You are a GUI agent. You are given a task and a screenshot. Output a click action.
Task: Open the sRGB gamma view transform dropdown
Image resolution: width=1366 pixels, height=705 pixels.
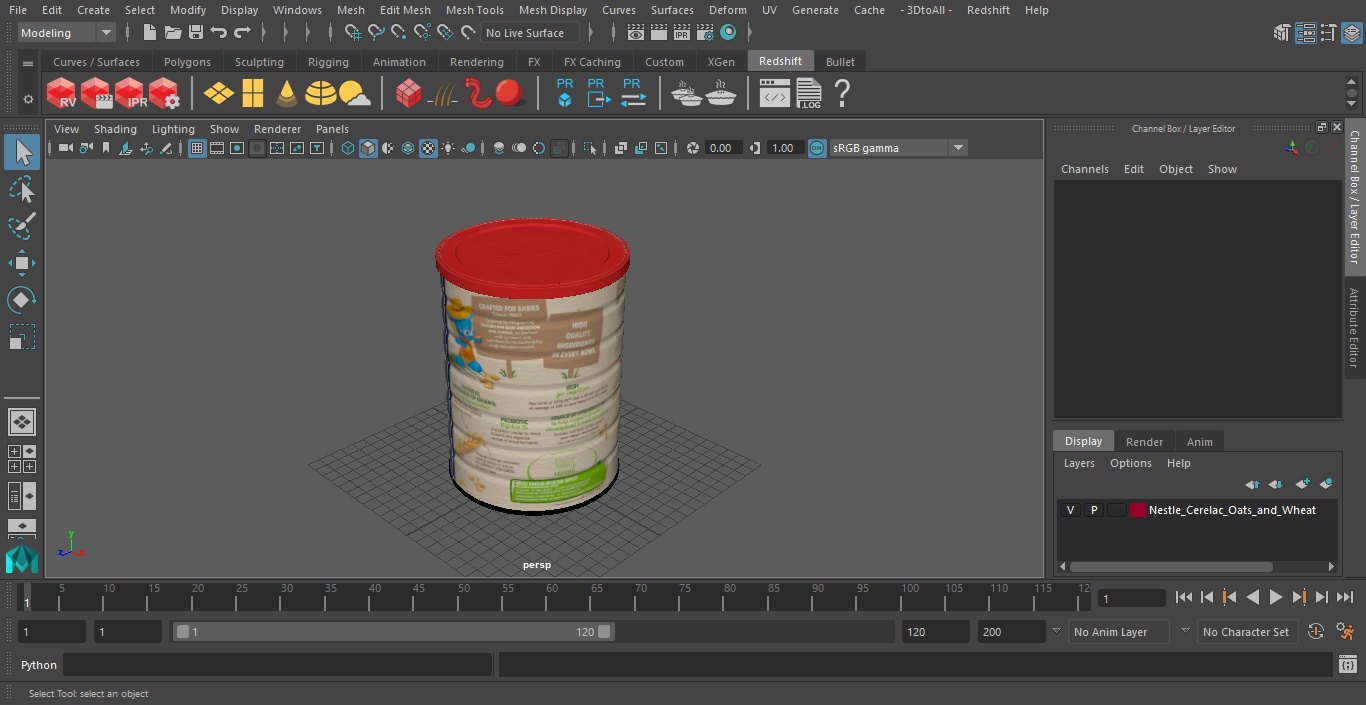point(897,148)
